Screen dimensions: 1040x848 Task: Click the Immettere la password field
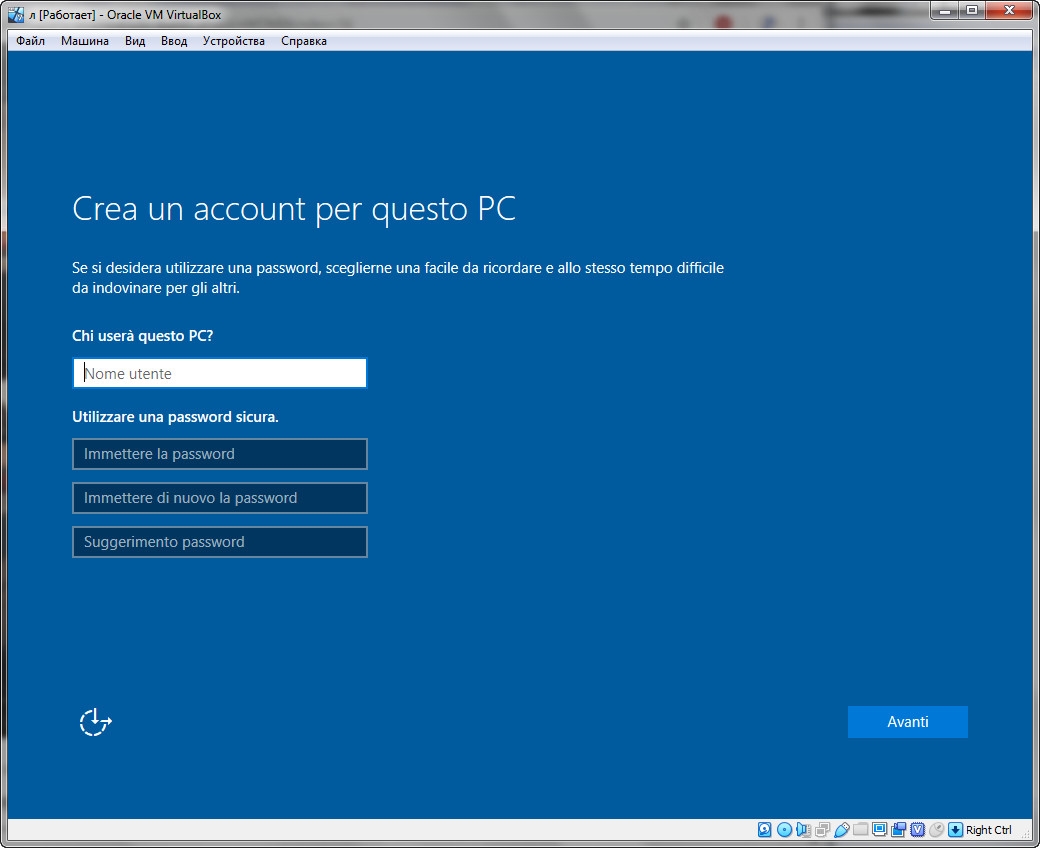pos(220,454)
